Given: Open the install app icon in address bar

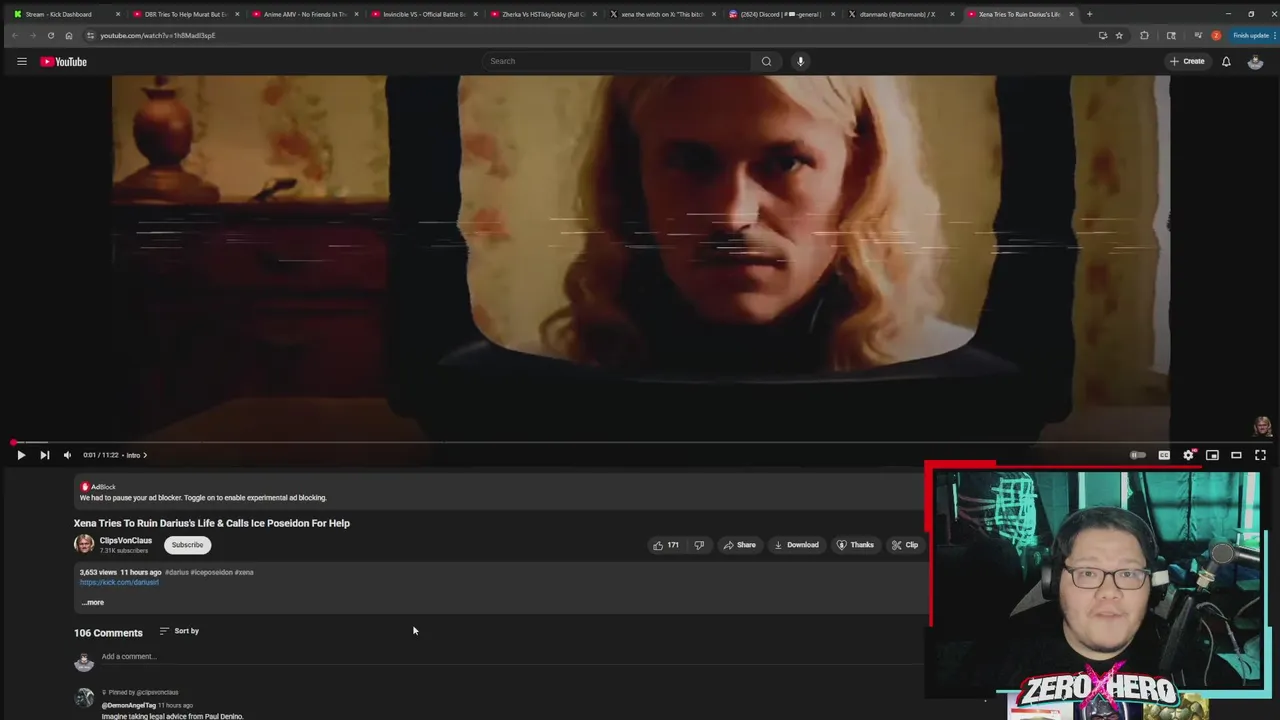Looking at the screenshot, I should coord(1103,35).
